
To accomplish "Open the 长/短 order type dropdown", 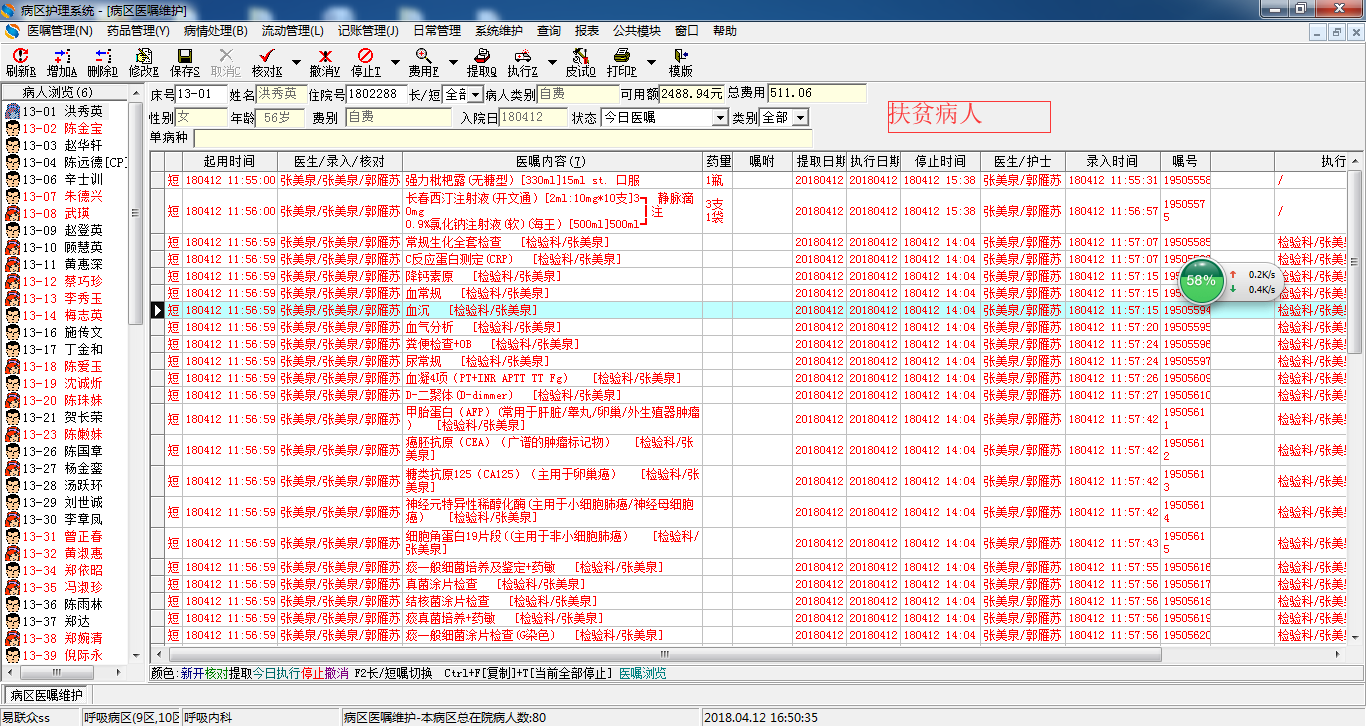I will (476, 94).
